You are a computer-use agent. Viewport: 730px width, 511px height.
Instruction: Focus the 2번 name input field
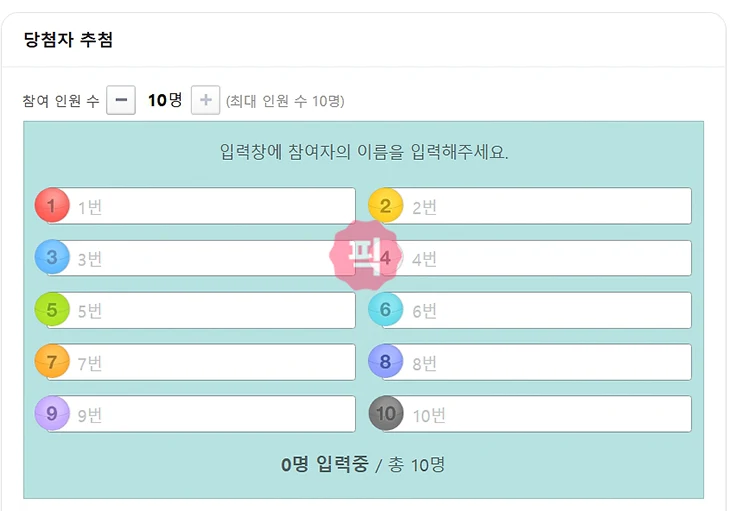tap(545, 207)
